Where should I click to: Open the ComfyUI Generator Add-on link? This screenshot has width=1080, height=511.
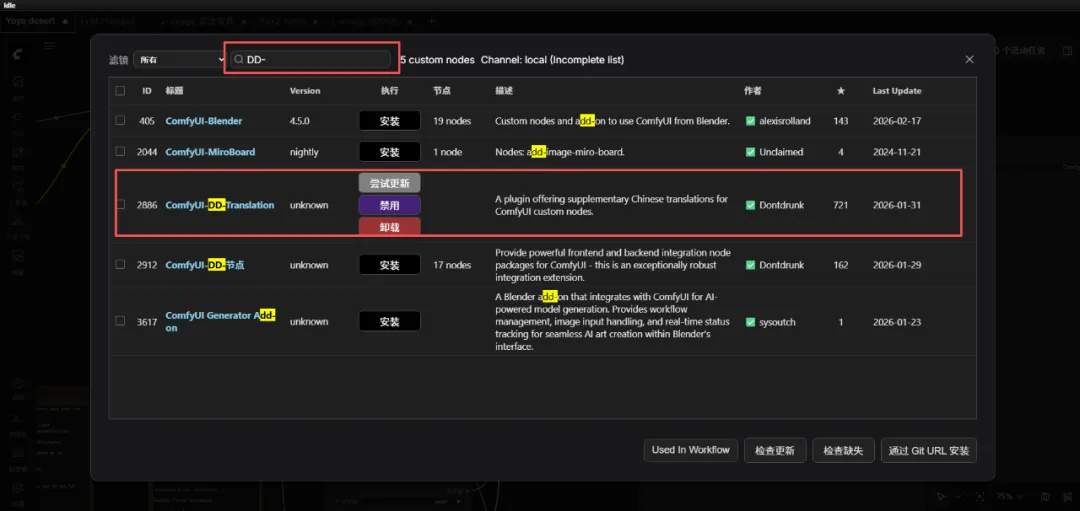coord(220,322)
